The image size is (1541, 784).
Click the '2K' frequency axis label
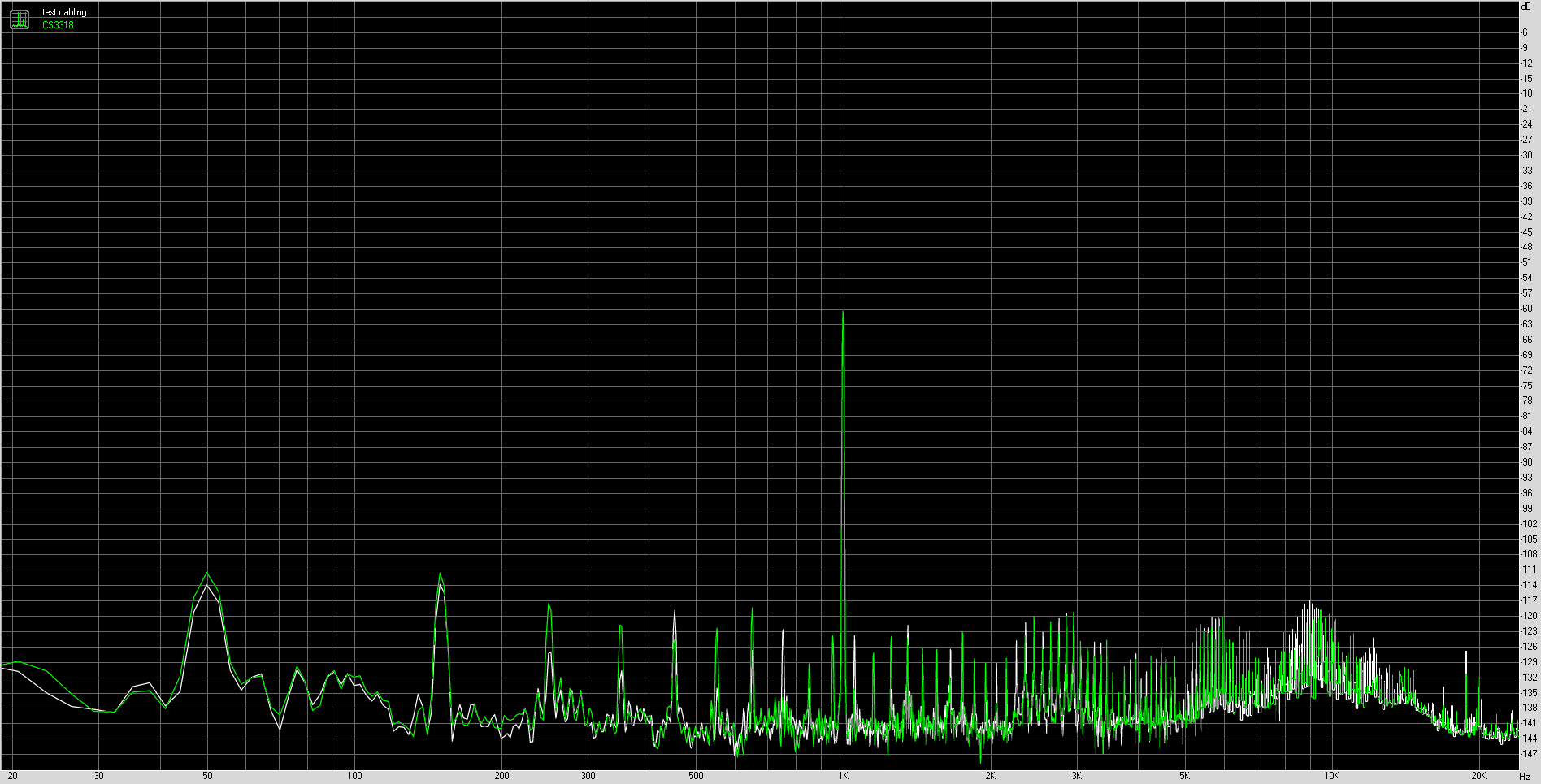[990, 776]
